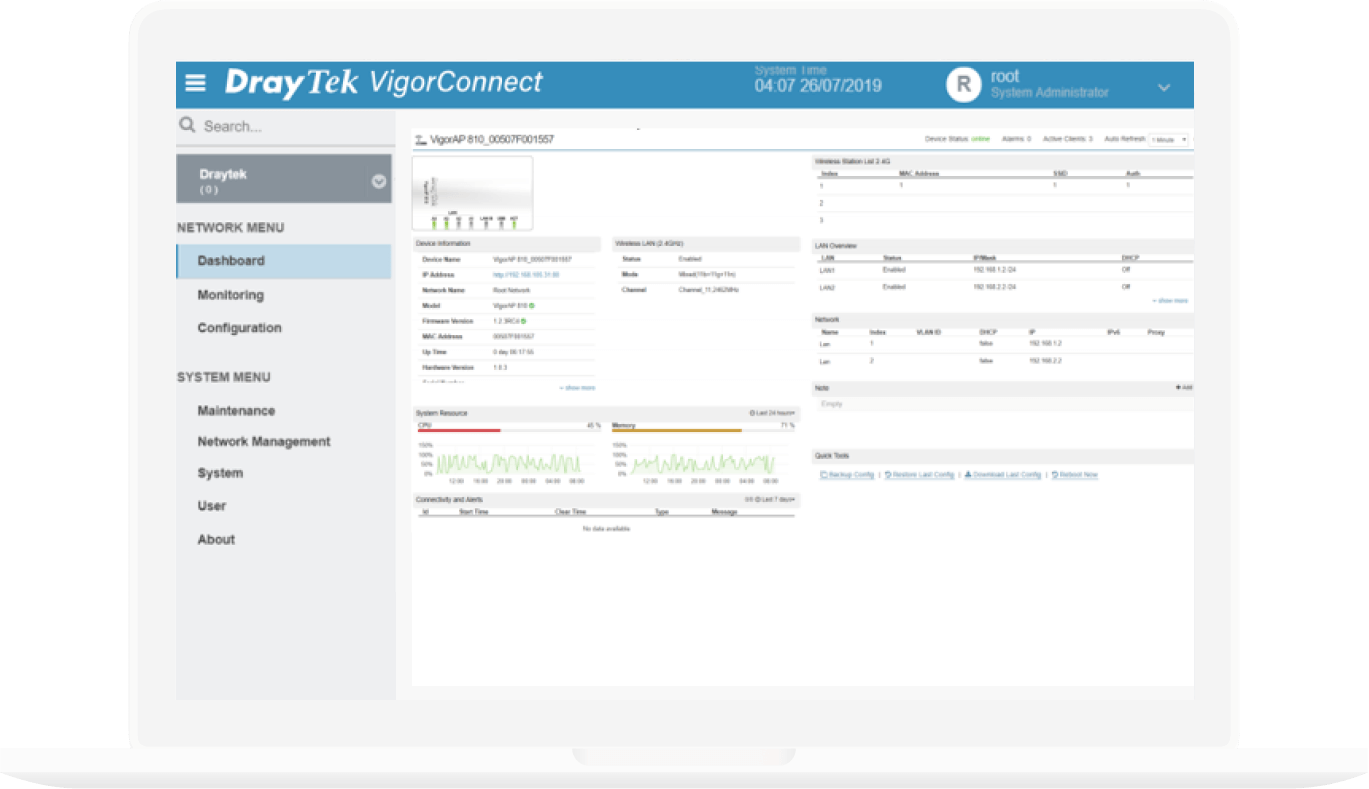Viewport: 1369px width, 789px height.
Task: Show more LAN Overview rows
Action: (1170, 301)
